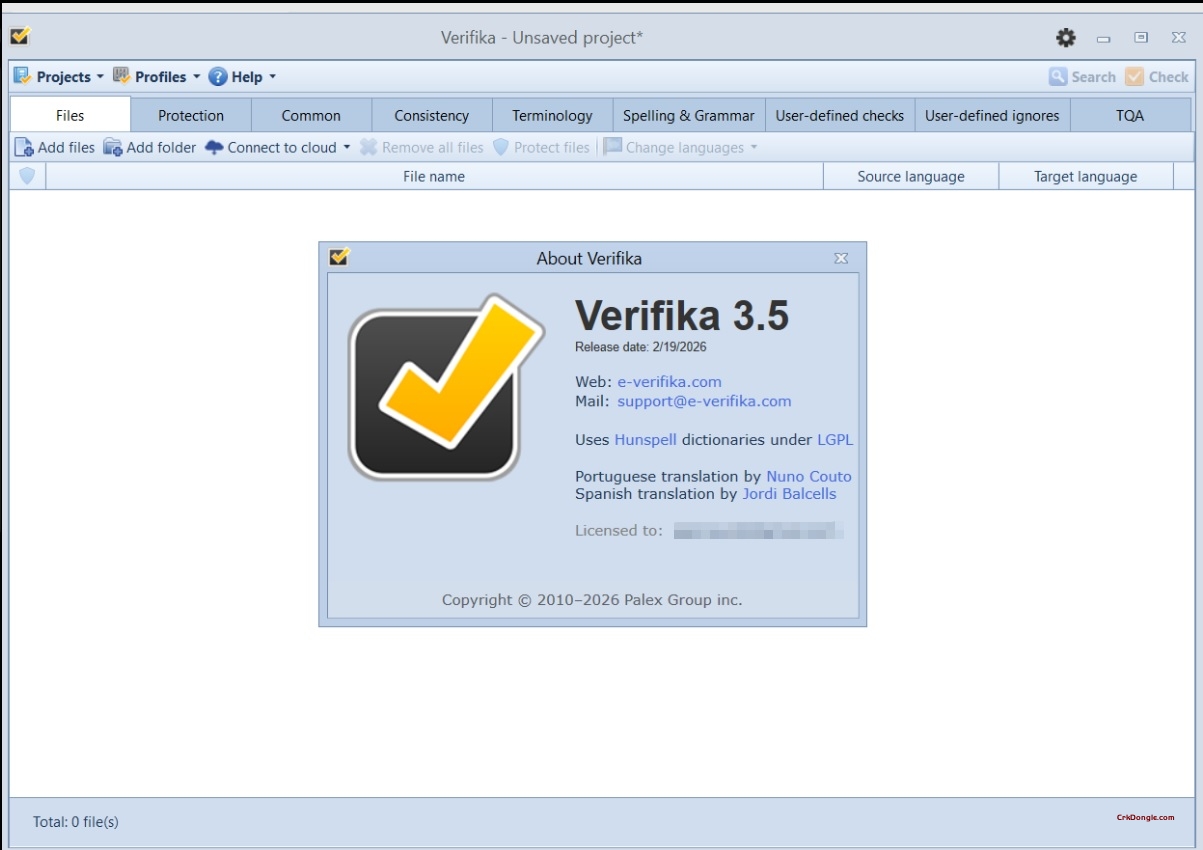The width and height of the screenshot is (1203, 850).
Task: Click the Add folder label
Action: 161,147
